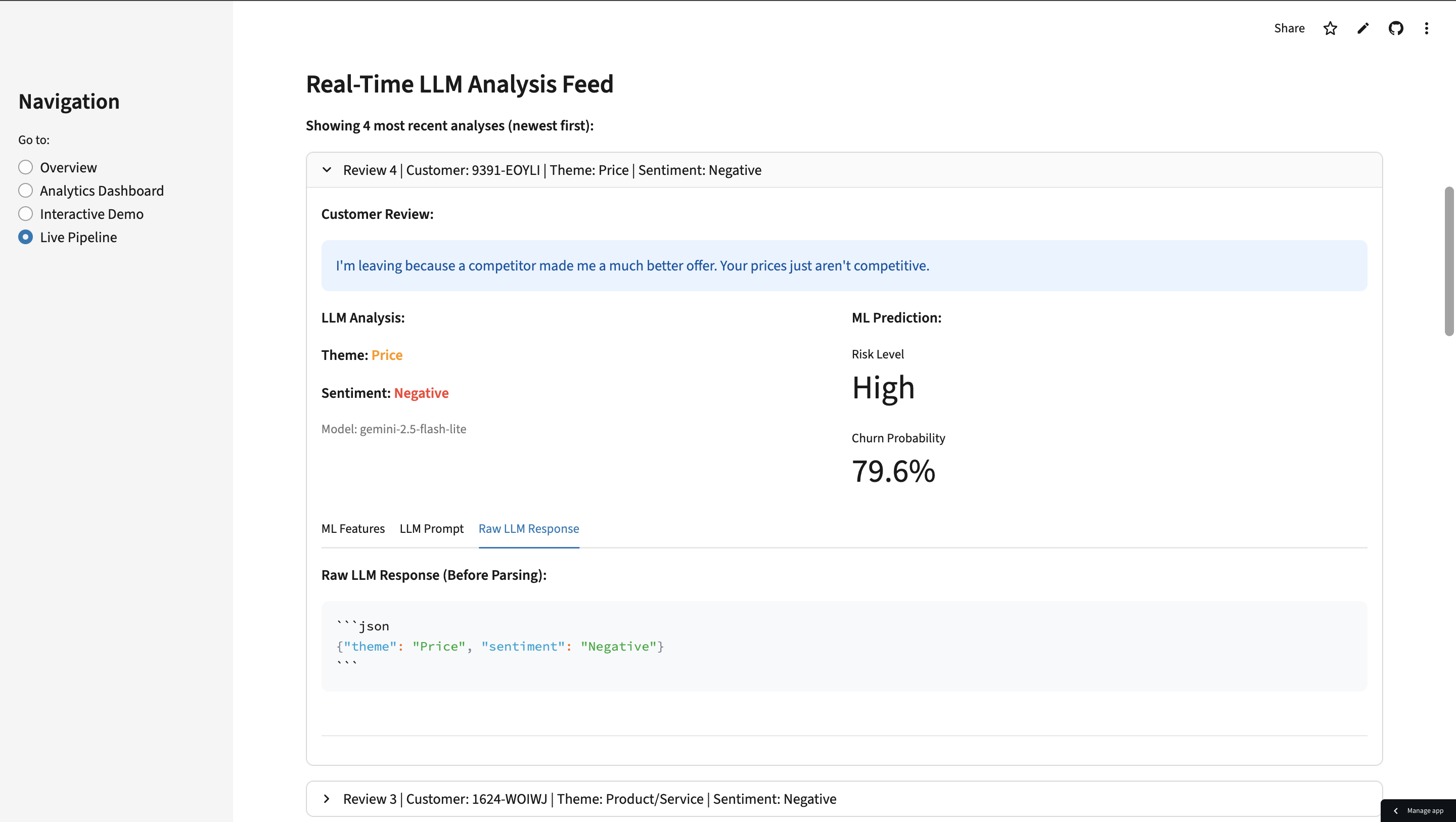Image resolution: width=1456 pixels, height=822 pixels.
Task: Expand the Review 3 chevron
Action: (x=327, y=799)
